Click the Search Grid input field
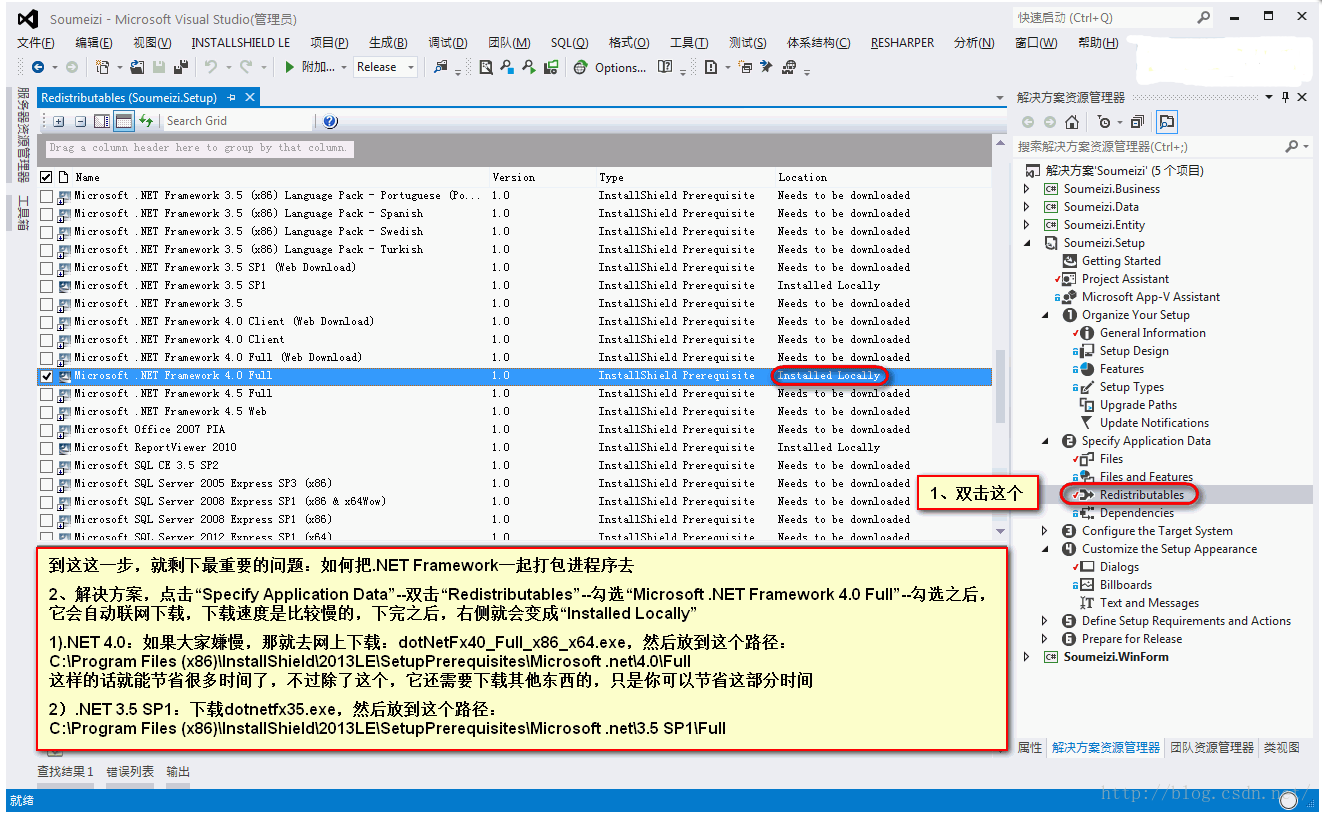The width and height of the screenshot is (1322, 813). pos(238,121)
